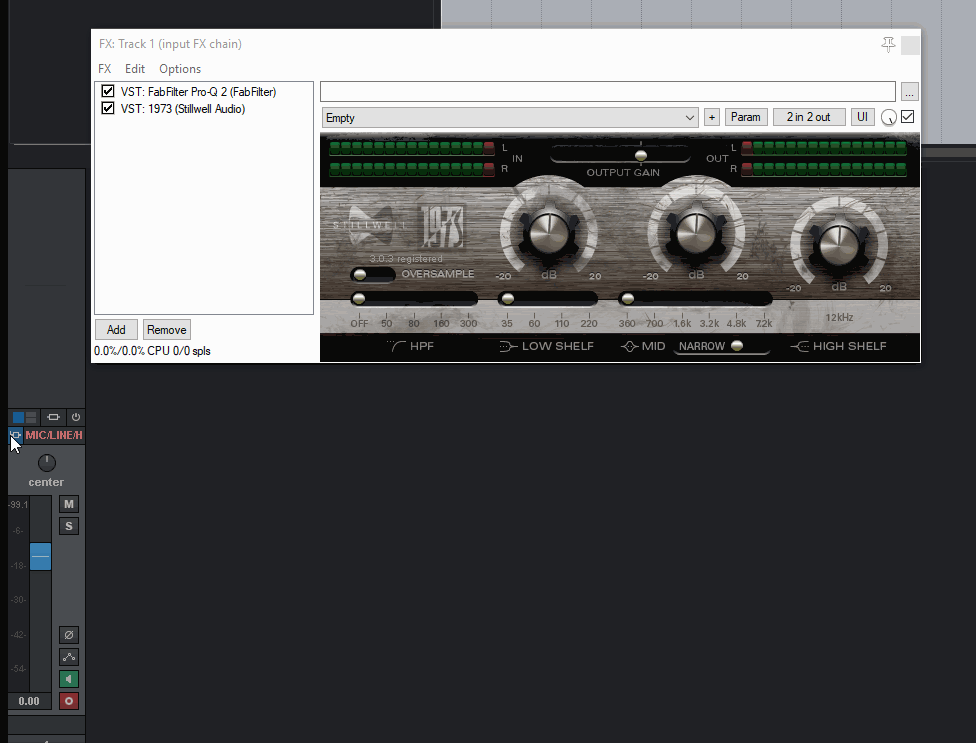Screen dimensions: 976x743
Task: Click the Remove FX button
Action: (167, 330)
